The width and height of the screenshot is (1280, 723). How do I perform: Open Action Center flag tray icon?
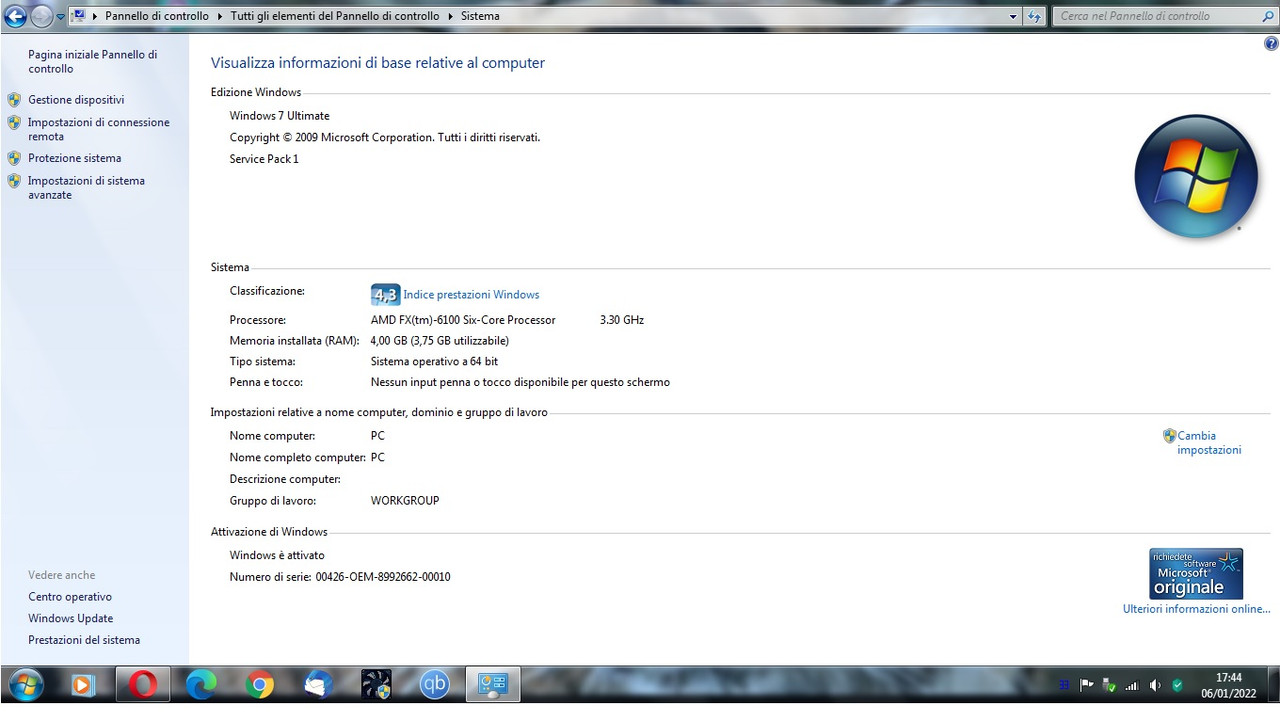coord(1087,686)
